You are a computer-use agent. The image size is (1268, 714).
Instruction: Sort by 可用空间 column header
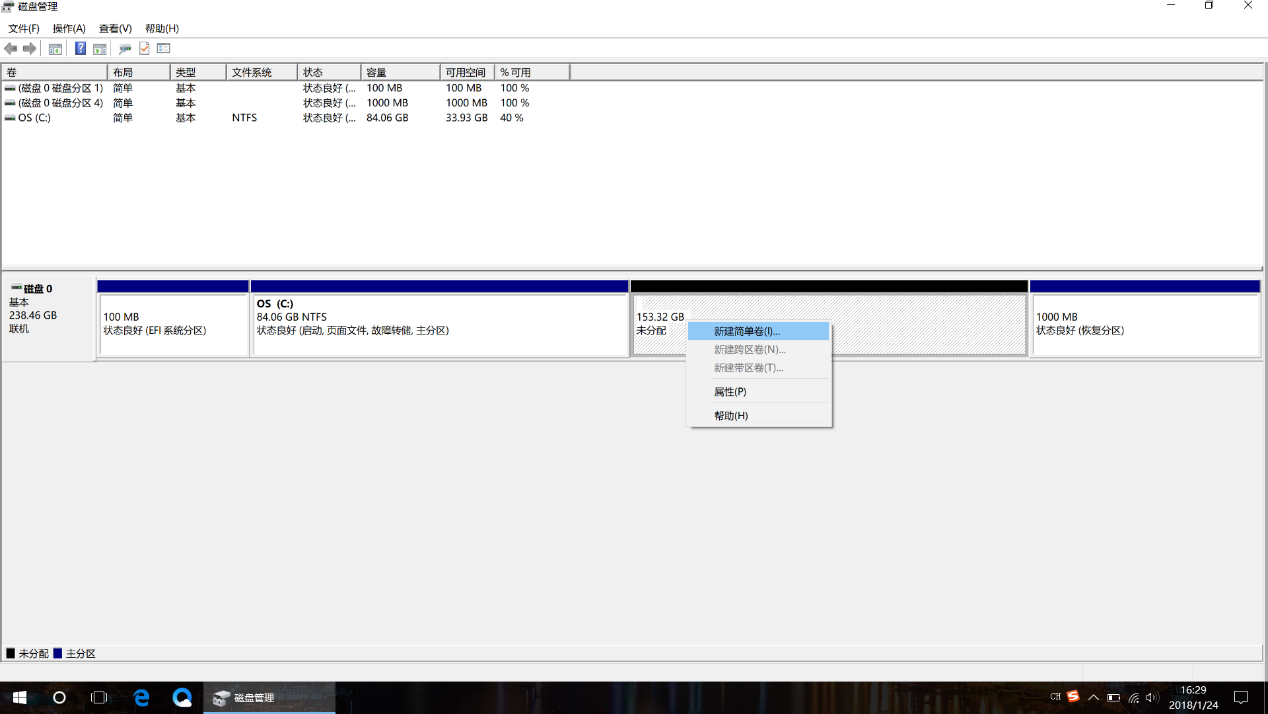[x=466, y=73]
